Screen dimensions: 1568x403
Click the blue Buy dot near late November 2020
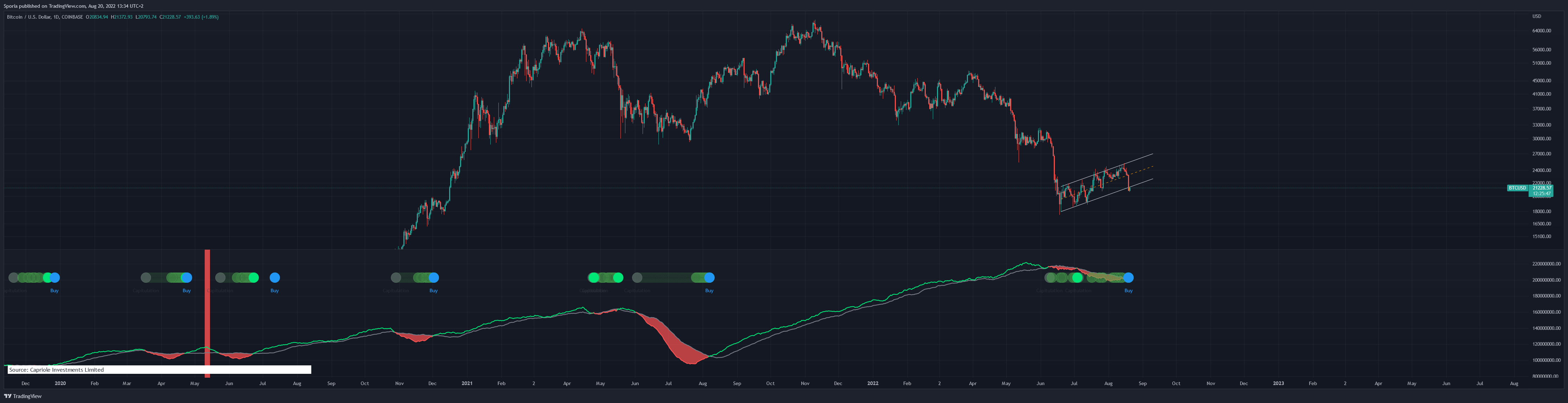pos(433,277)
